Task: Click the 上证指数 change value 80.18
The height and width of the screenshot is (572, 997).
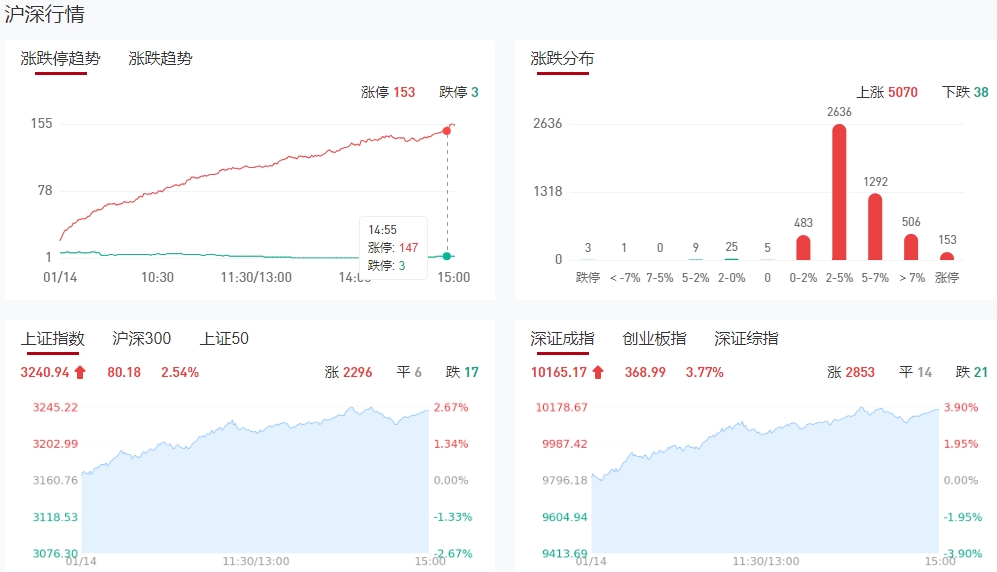Action: (x=124, y=372)
